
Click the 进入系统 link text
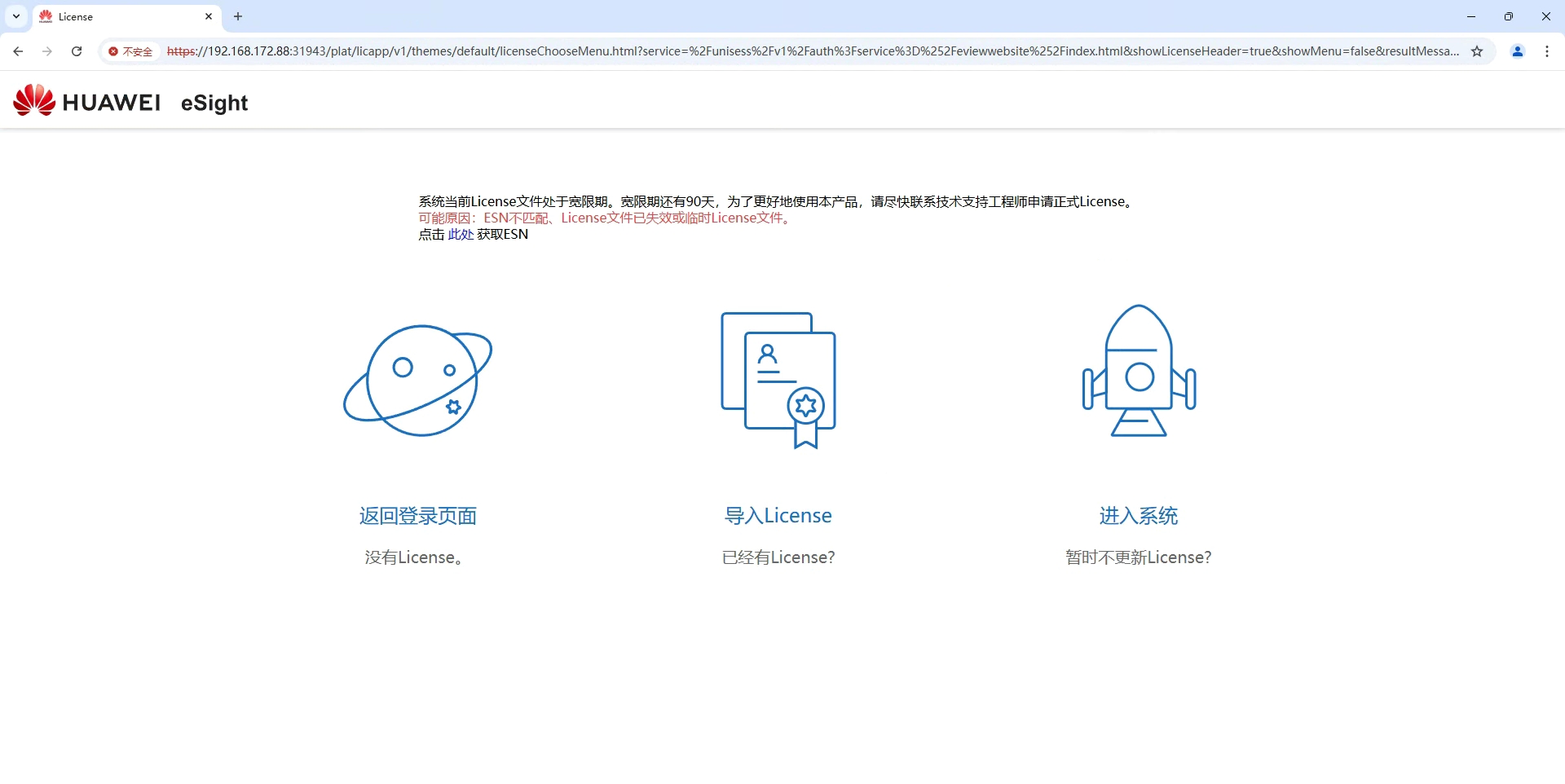(1139, 516)
